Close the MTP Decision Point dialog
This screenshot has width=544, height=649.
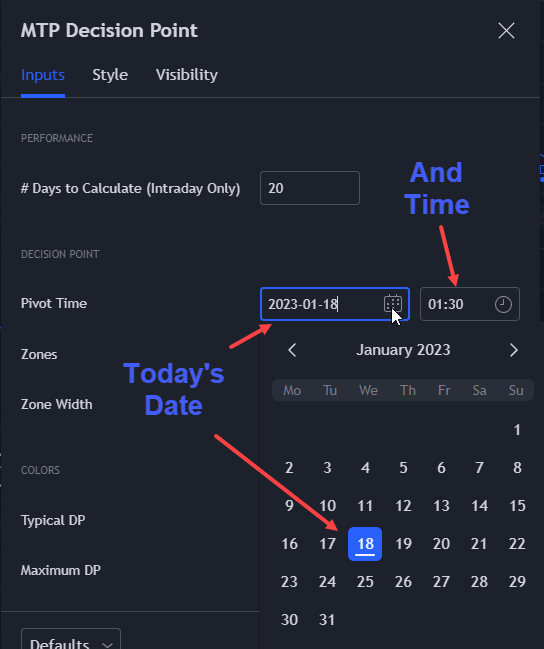pos(506,31)
